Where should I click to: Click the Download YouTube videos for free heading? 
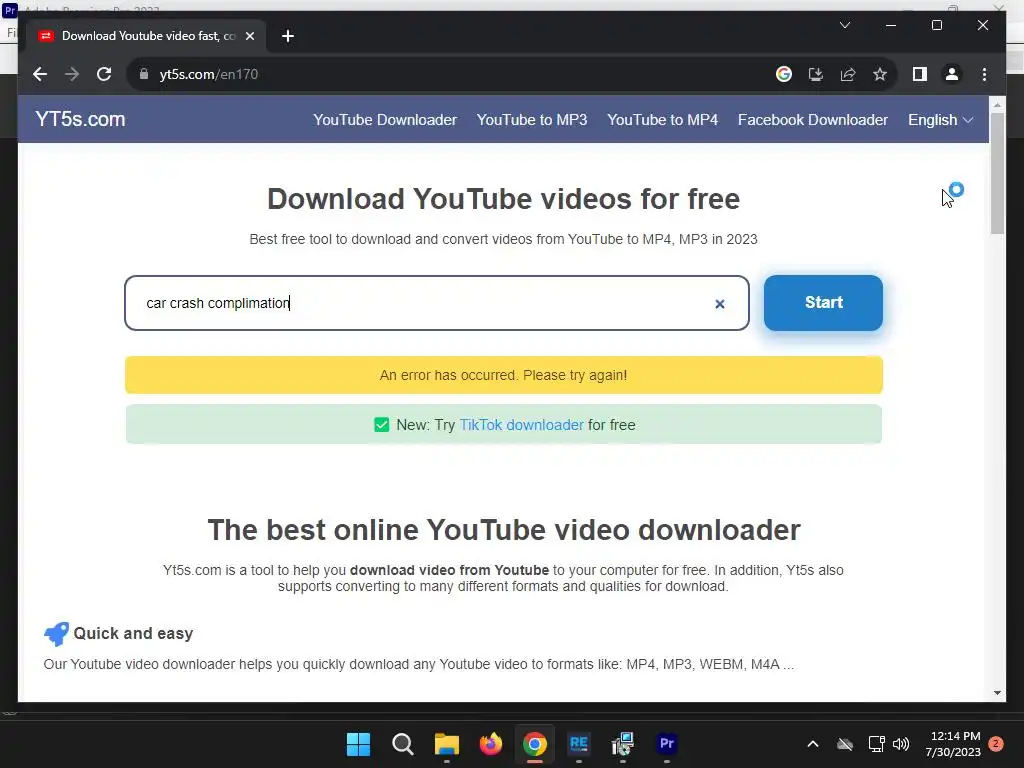(x=504, y=199)
